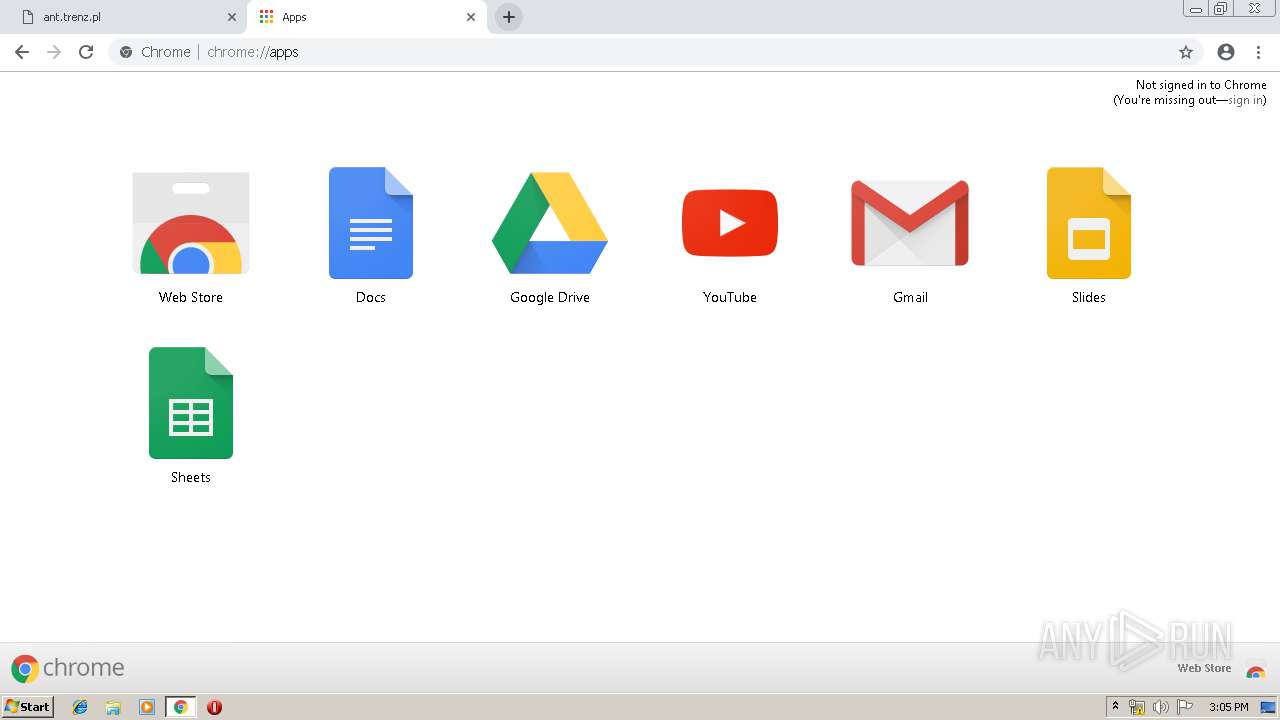Select the Apps tab
This screenshot has width=1280, height=720.
coord(366,17)
